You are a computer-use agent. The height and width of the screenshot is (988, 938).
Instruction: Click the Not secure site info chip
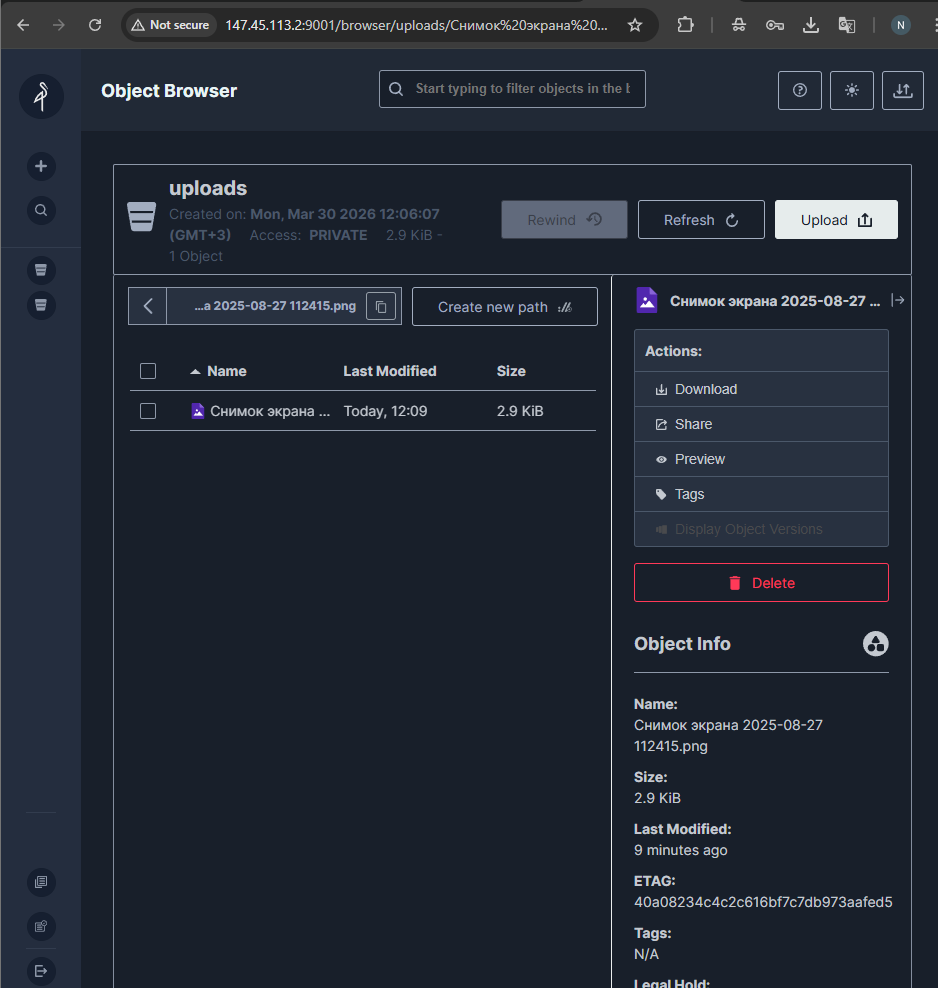(x=170, y=25)
